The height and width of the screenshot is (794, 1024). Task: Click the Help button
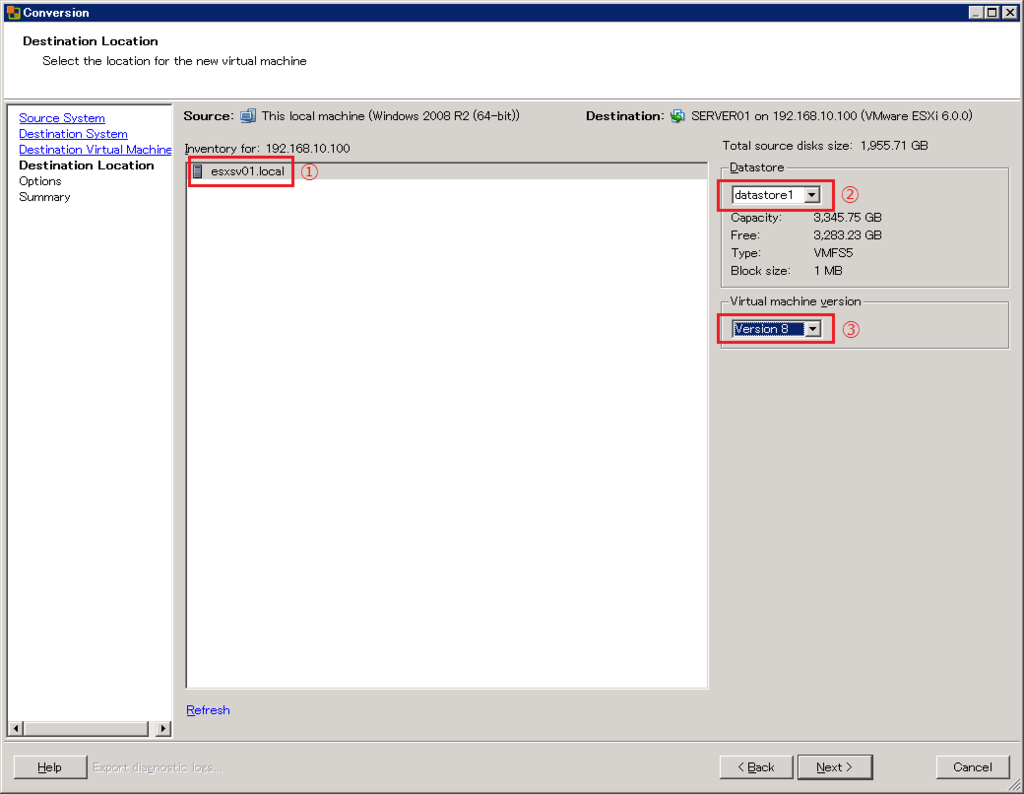pos(50,767)
